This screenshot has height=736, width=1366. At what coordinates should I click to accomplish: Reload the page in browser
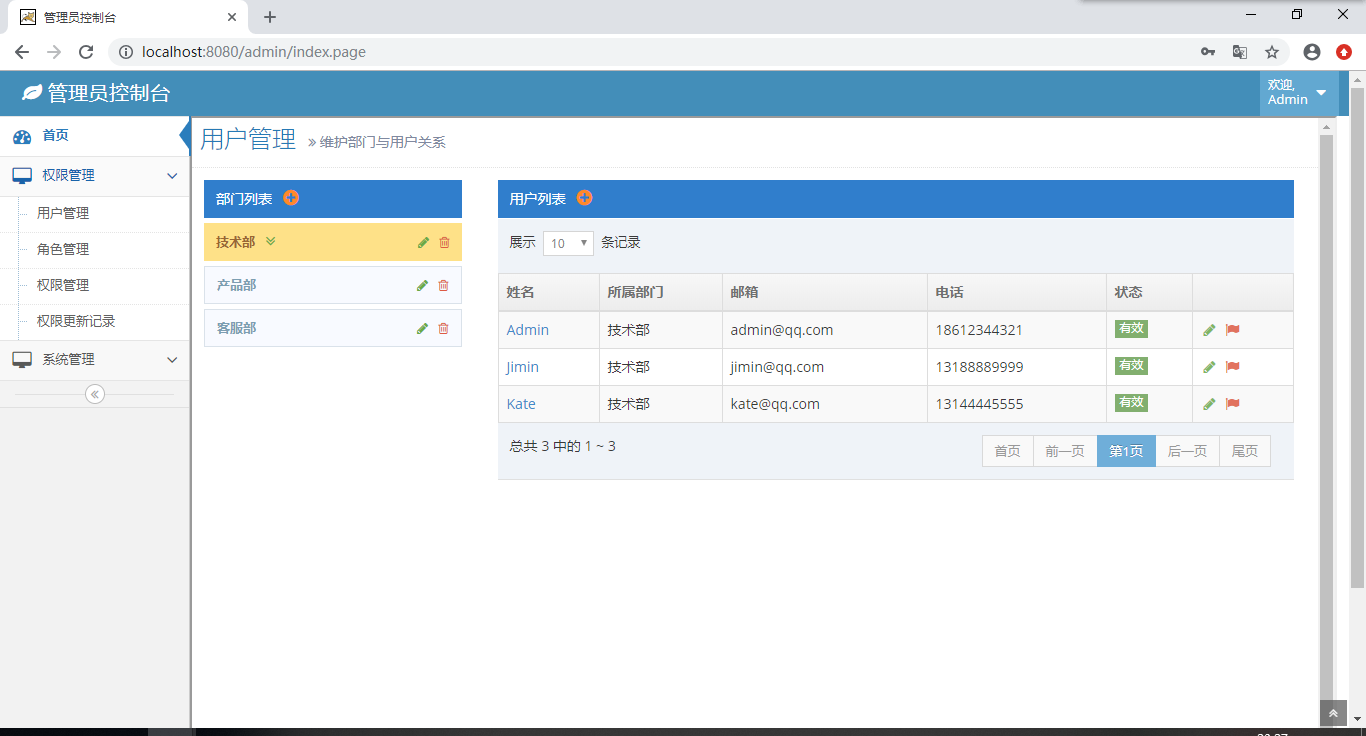(86, 52)
